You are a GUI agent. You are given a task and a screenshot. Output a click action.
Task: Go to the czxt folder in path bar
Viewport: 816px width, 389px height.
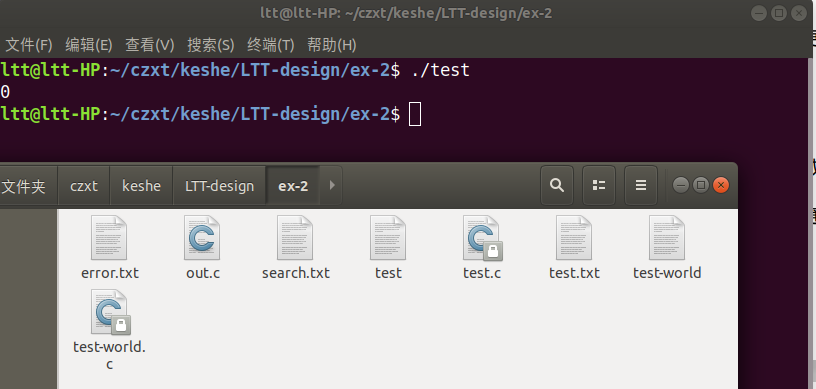84,186
